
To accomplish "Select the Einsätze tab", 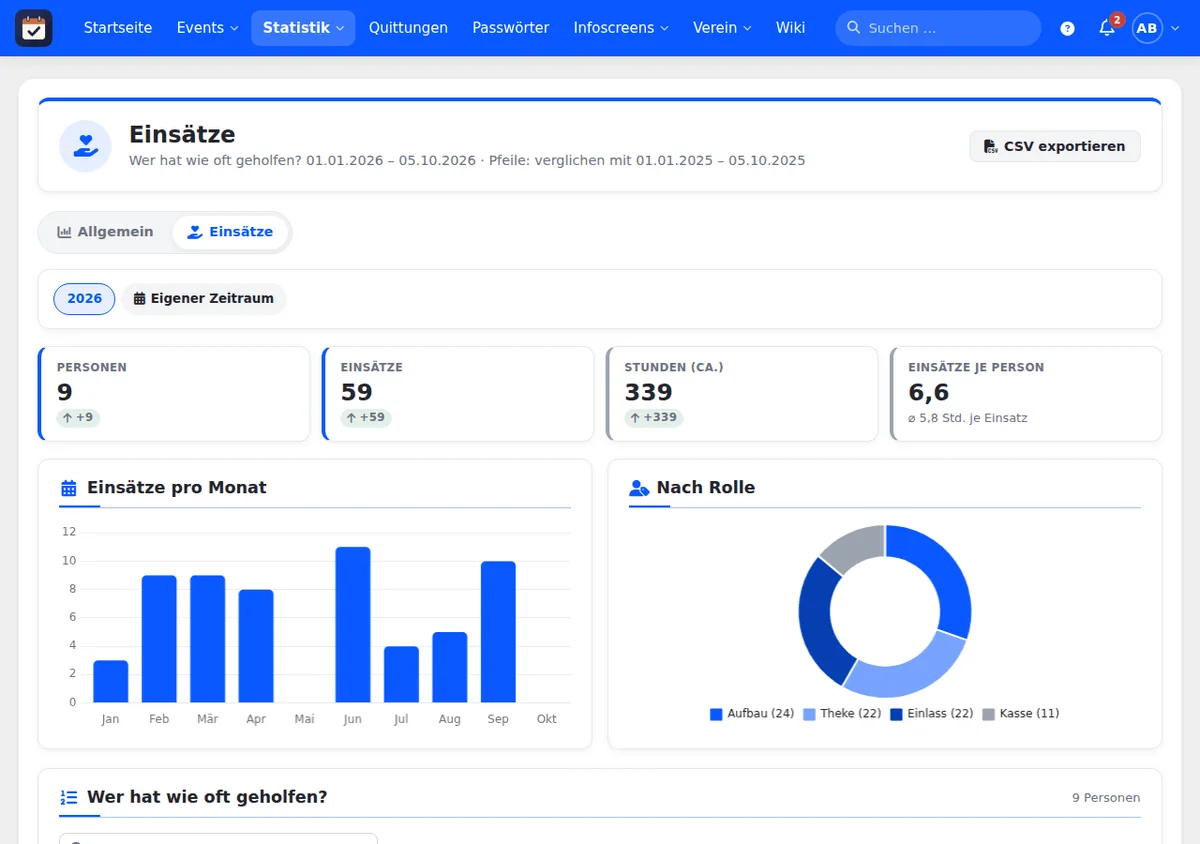I will (230, 232).
